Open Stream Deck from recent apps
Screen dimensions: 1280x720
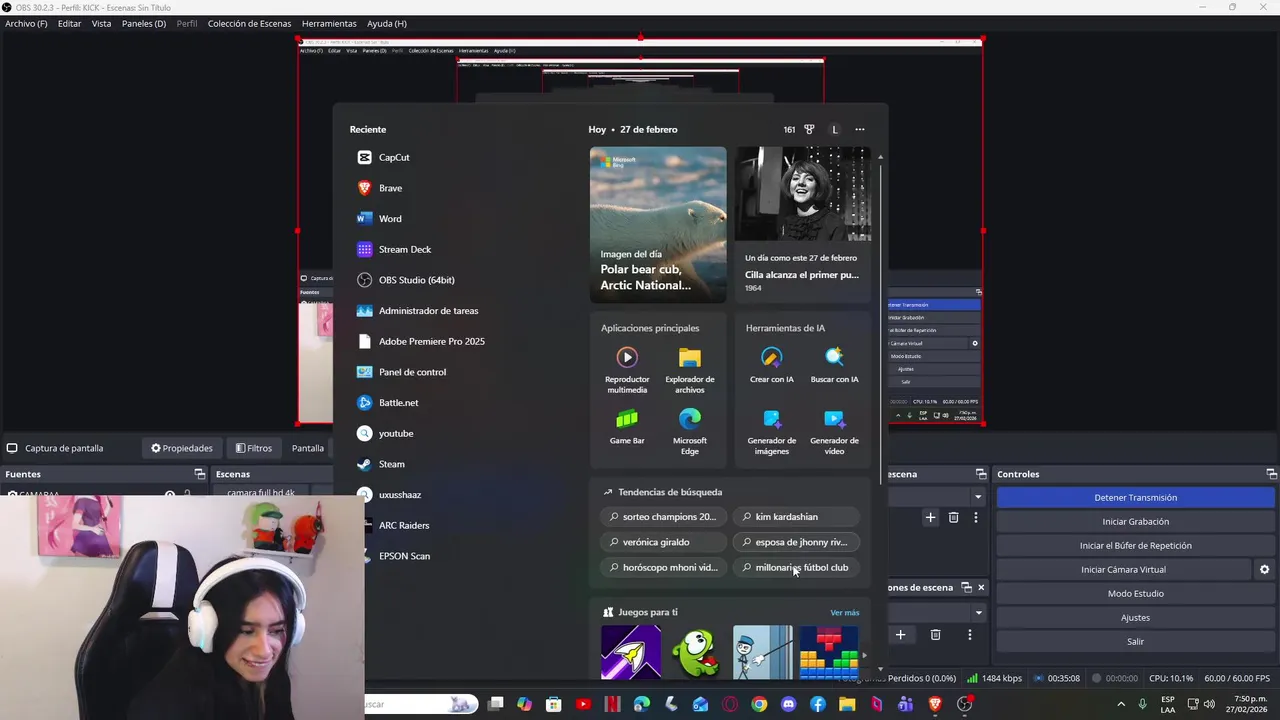click(394, 249)
